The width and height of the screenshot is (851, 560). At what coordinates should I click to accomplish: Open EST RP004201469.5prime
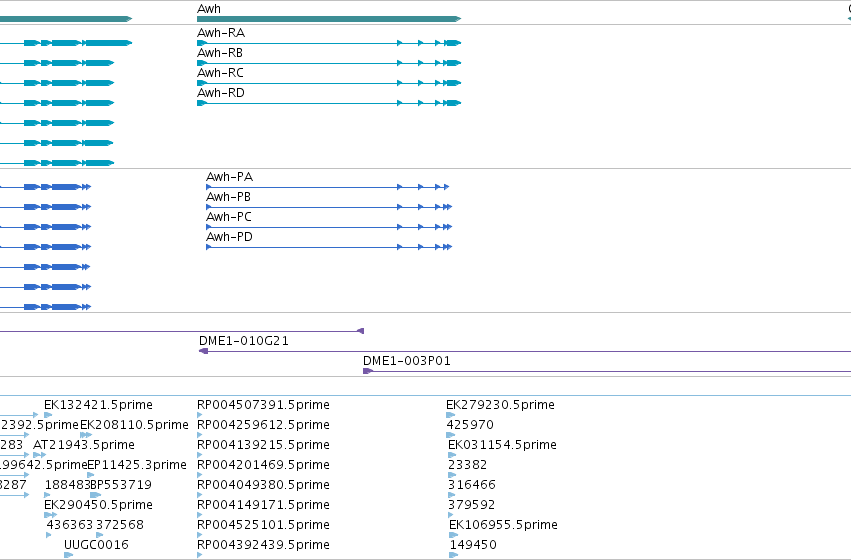point(263,465)
